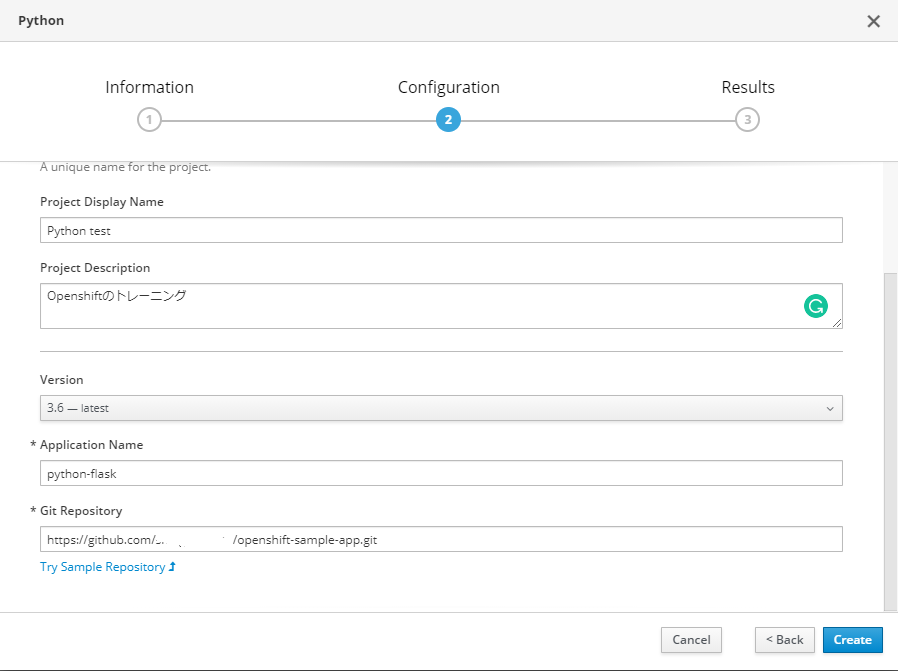
Task: Click the Cancel button
Action: coord(691,640)
